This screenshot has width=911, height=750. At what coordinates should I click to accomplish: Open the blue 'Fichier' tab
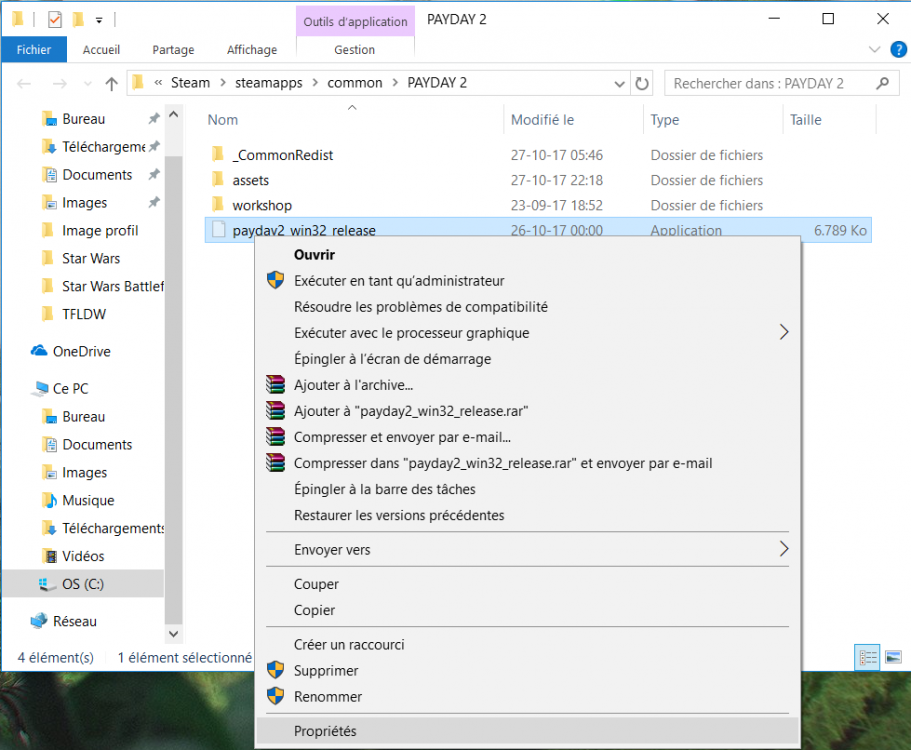[x=34, y=49]
